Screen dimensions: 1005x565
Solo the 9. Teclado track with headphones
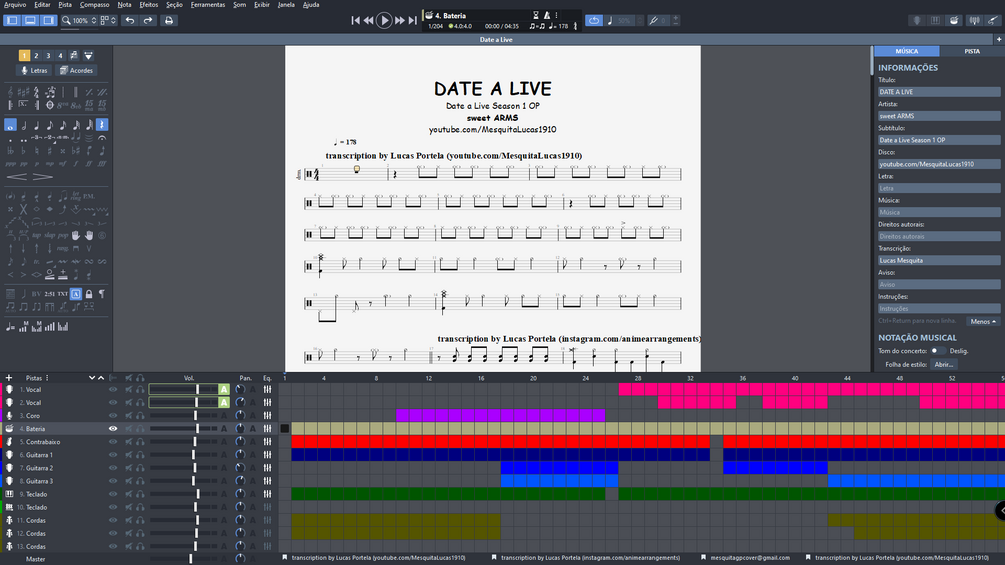pyautogui.click(x=140, y=494)
